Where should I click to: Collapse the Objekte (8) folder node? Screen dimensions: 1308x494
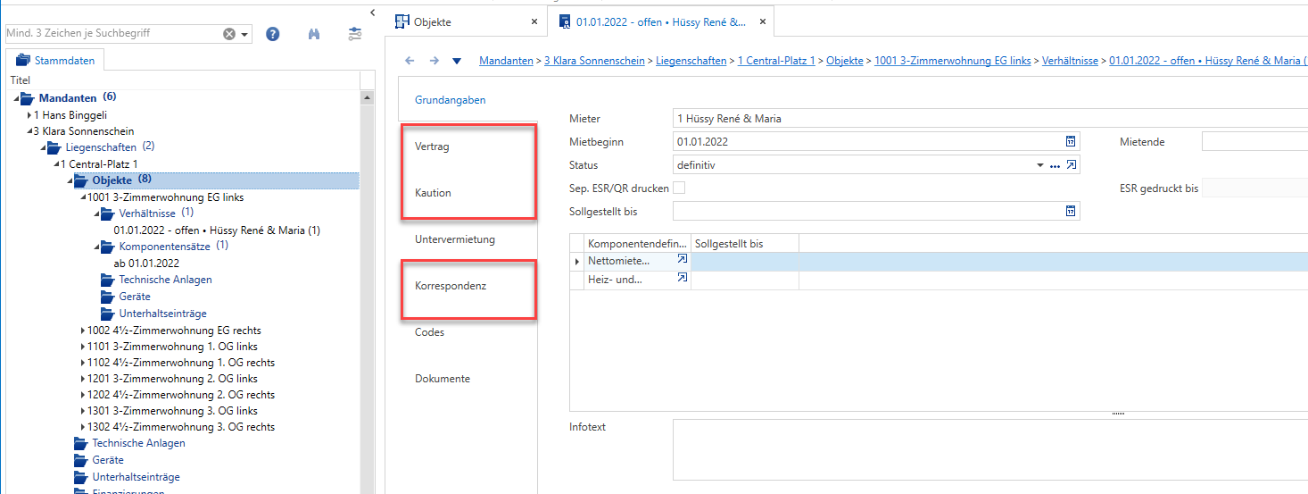click(x=71, y=180)
